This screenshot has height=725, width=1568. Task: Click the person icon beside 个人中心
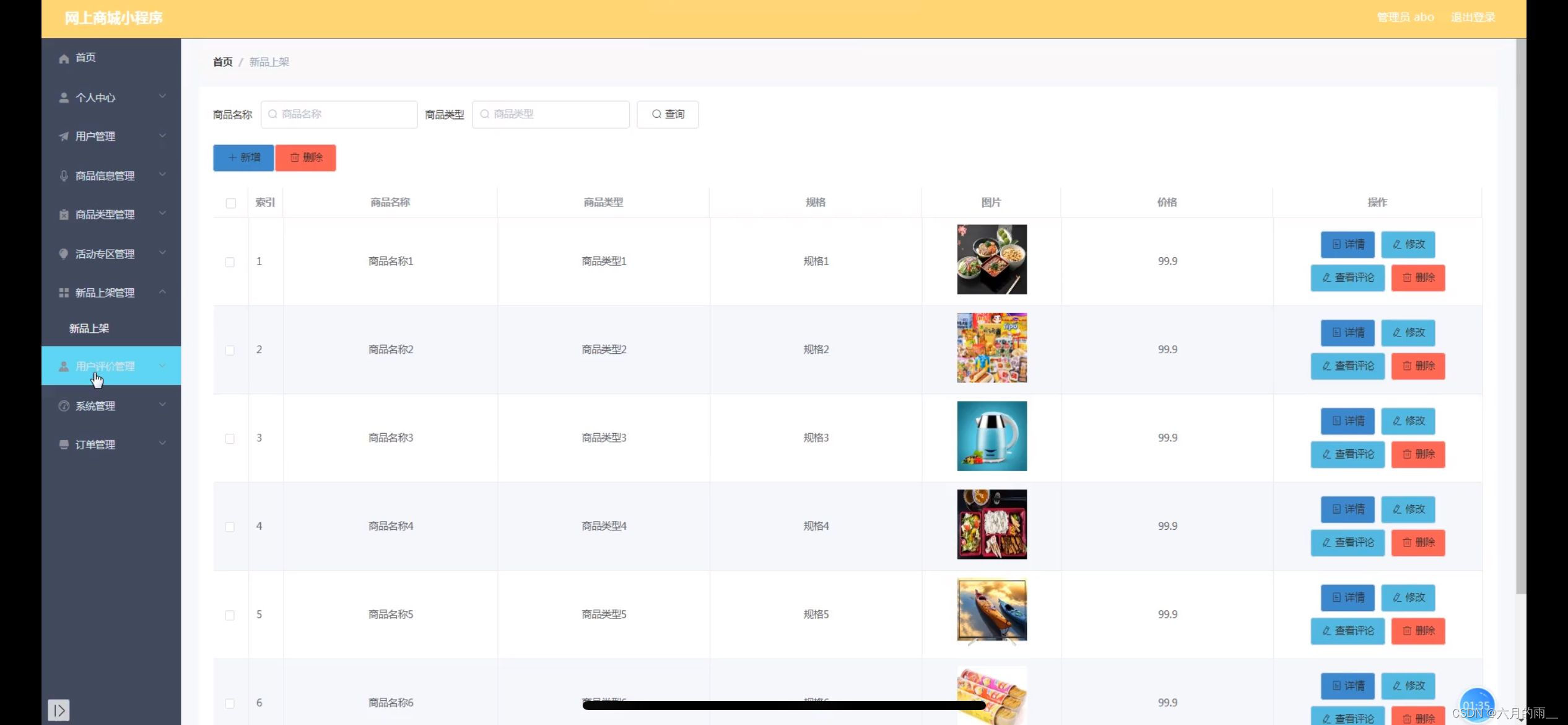coord(64,98)
